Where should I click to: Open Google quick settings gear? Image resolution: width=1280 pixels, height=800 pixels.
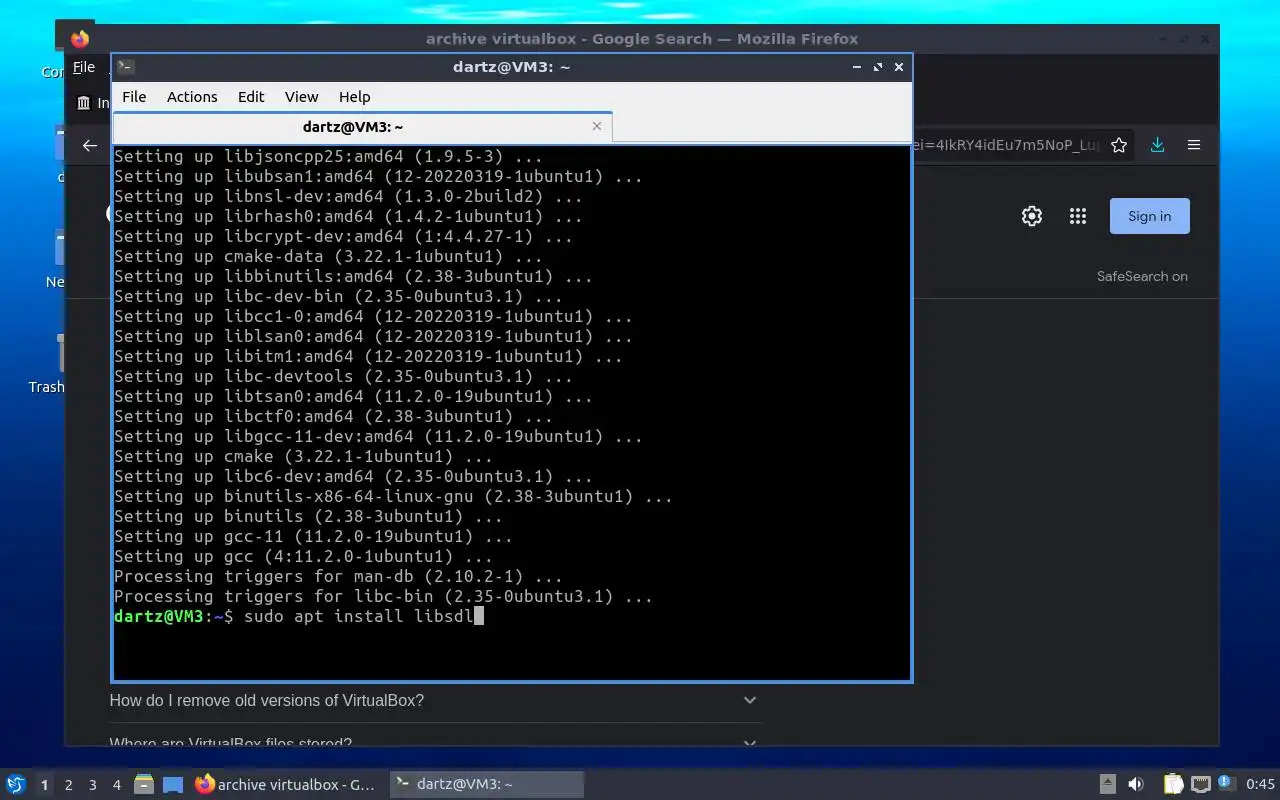tap(1032, 216)
